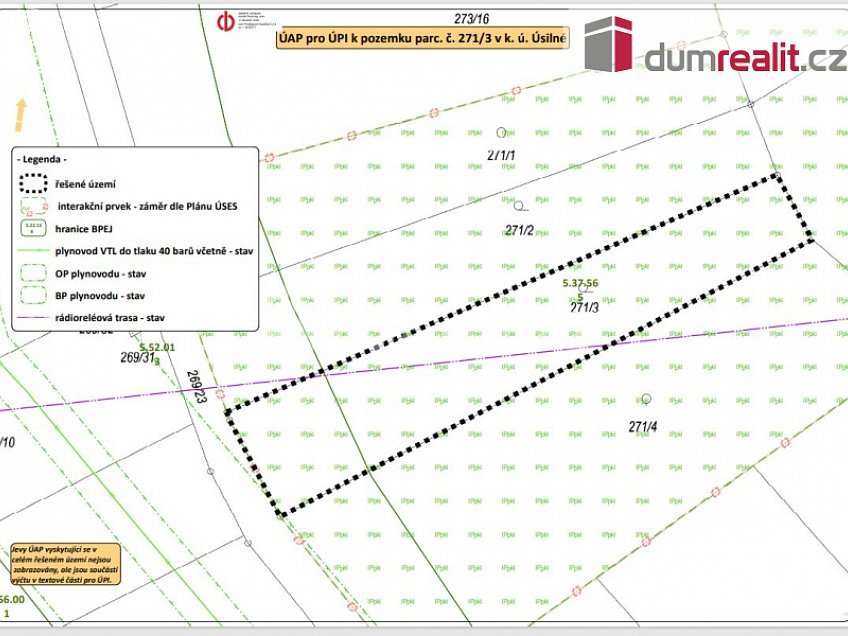Click the Legenda heading
The image size is (848, 636).
[42, 159]
